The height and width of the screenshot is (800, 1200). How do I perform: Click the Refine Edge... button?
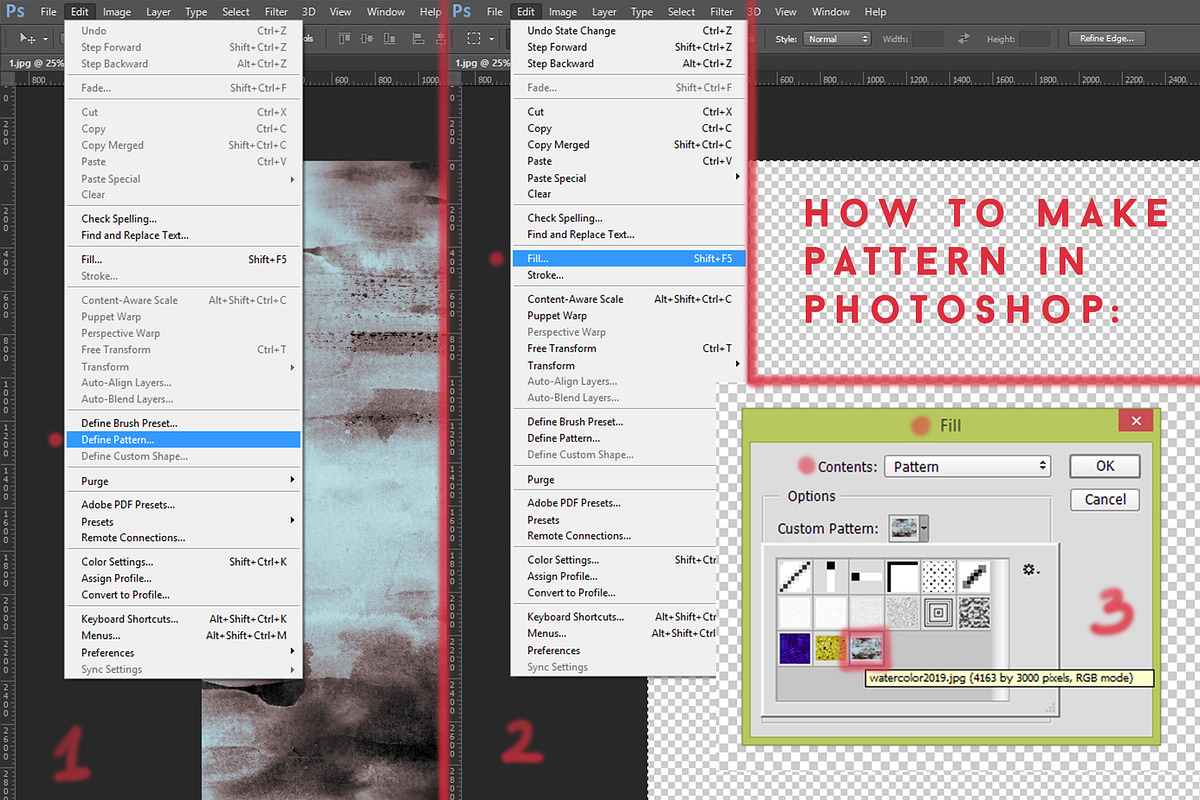(x=1107, y=39)
